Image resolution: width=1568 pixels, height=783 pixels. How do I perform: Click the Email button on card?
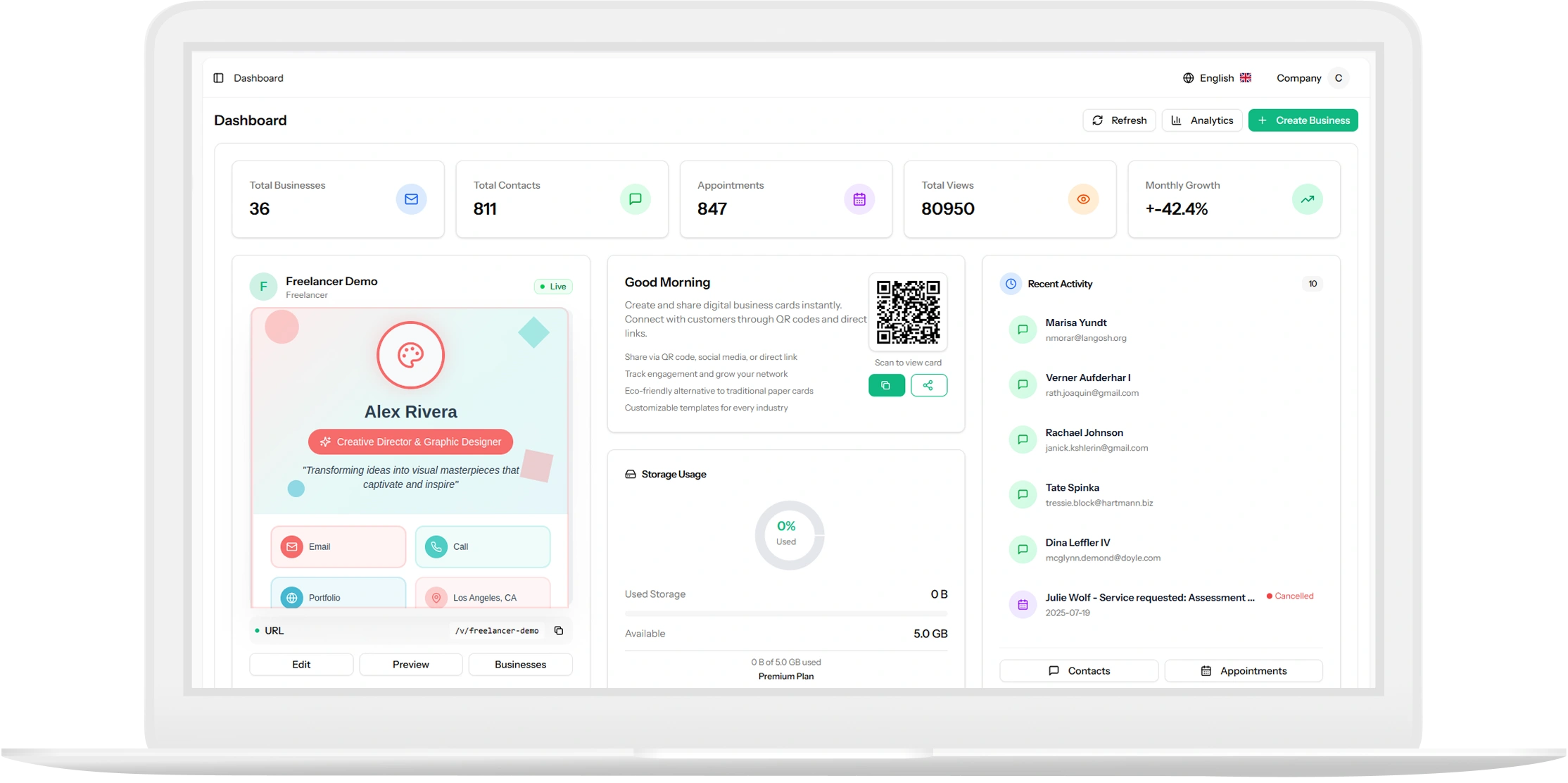[339, 546]
